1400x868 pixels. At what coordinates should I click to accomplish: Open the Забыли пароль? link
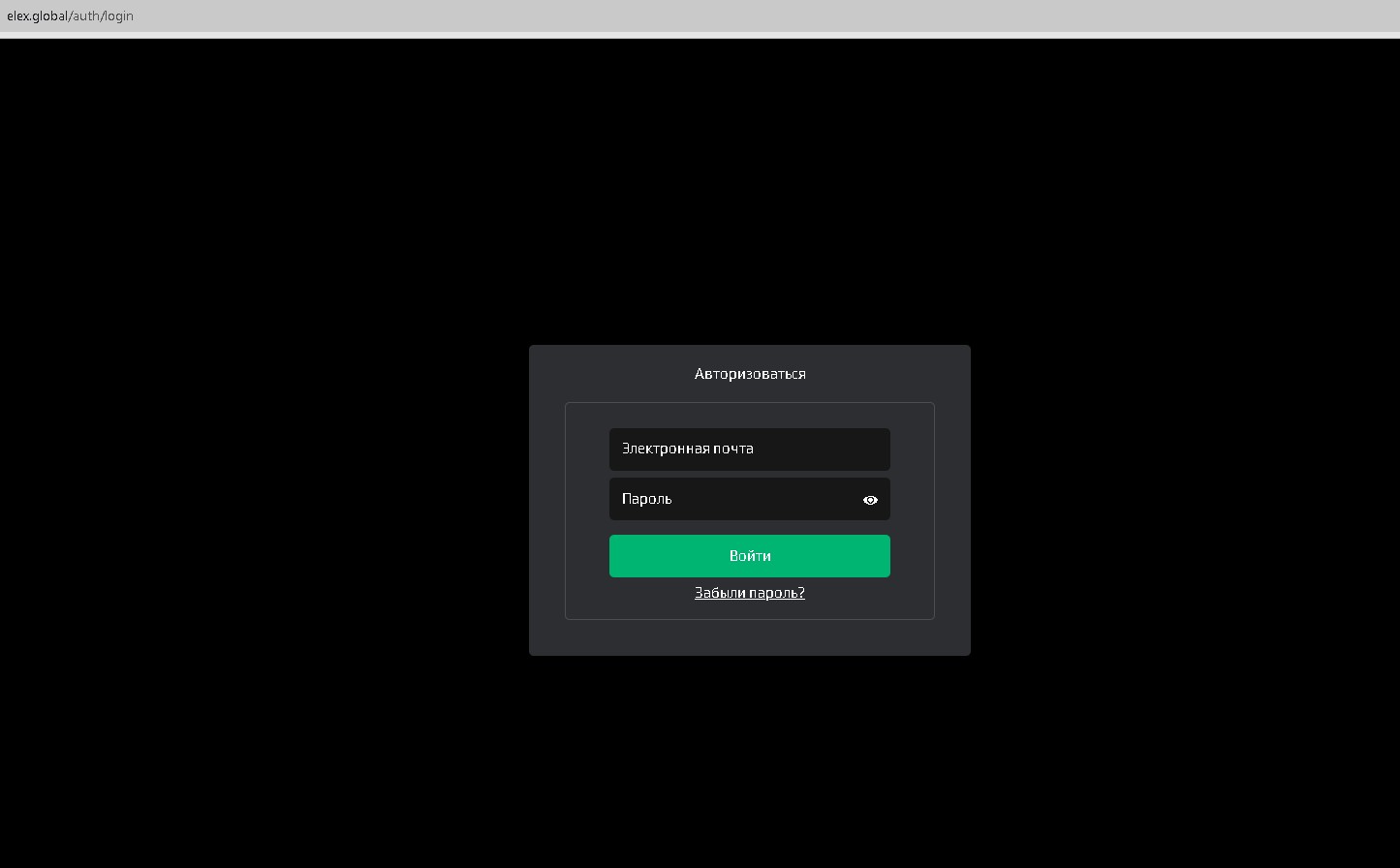point(749,593)
